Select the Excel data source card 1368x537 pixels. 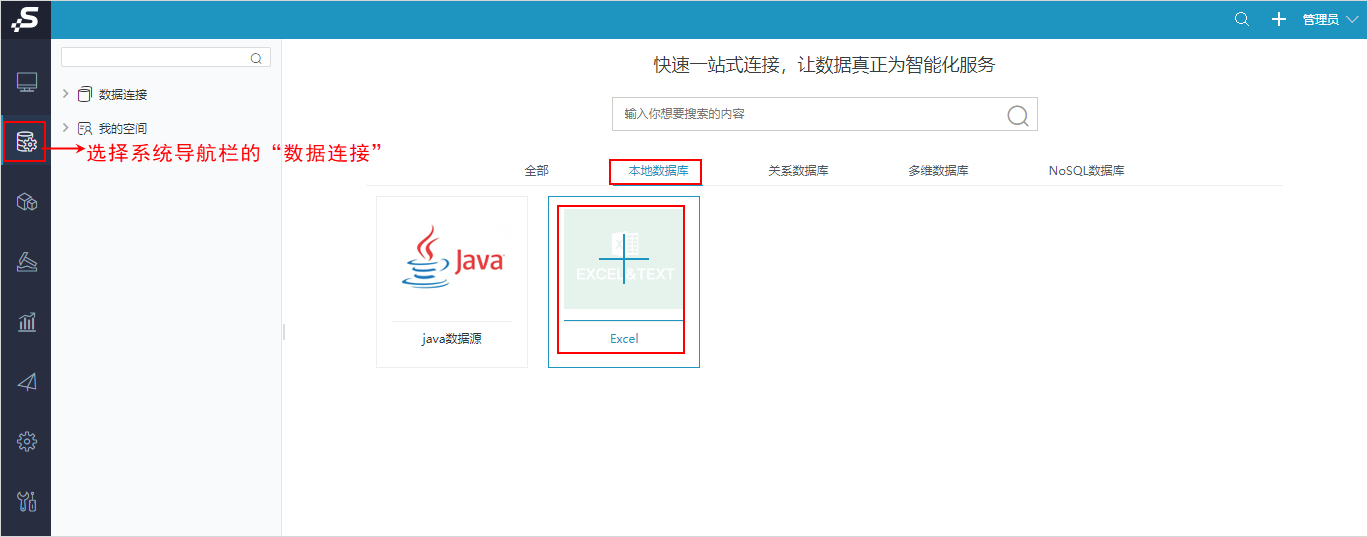click(x=624, y=282)
